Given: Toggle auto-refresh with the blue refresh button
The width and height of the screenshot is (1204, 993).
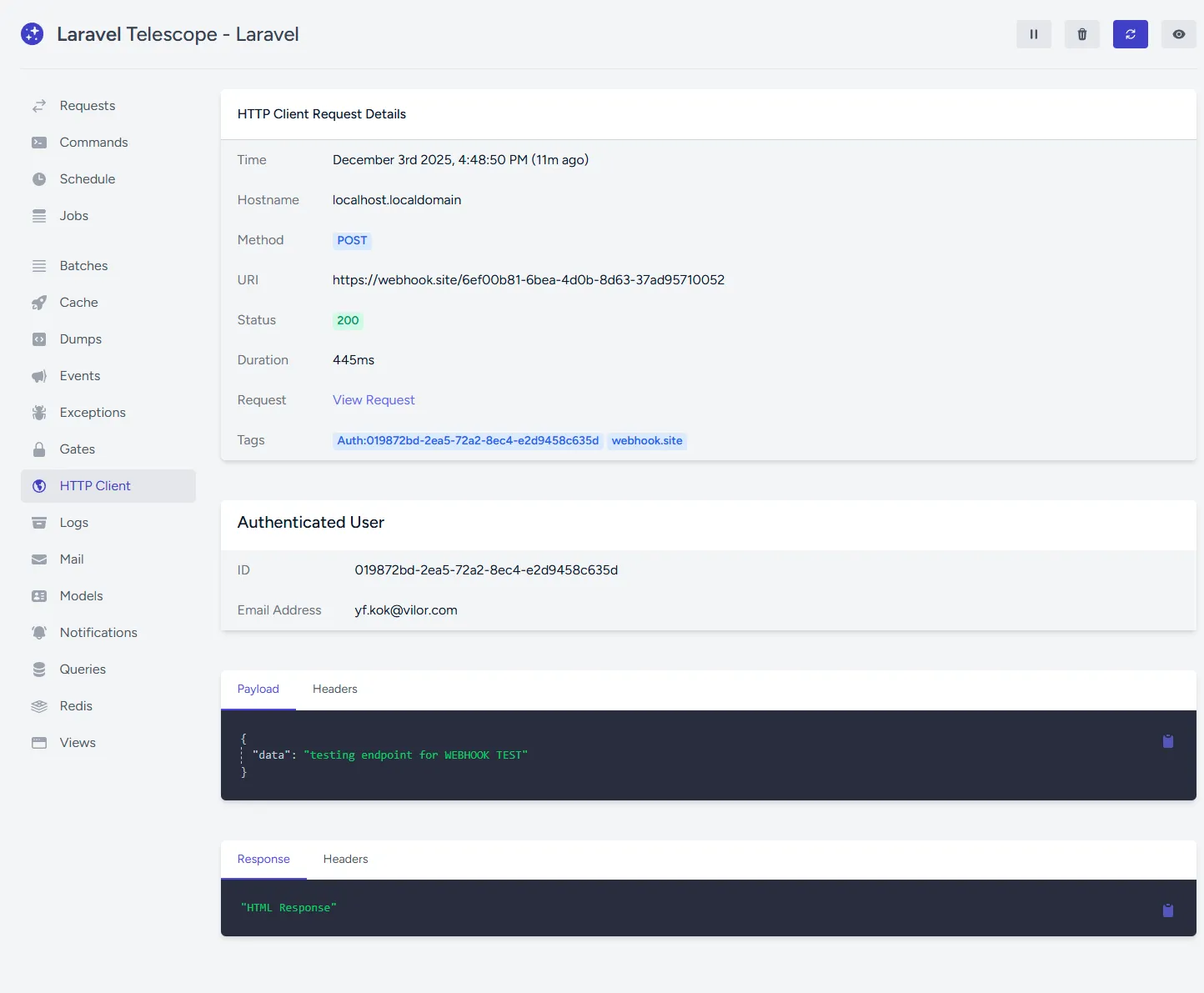Looking at the screenshot, I should tap(1131, 34).
